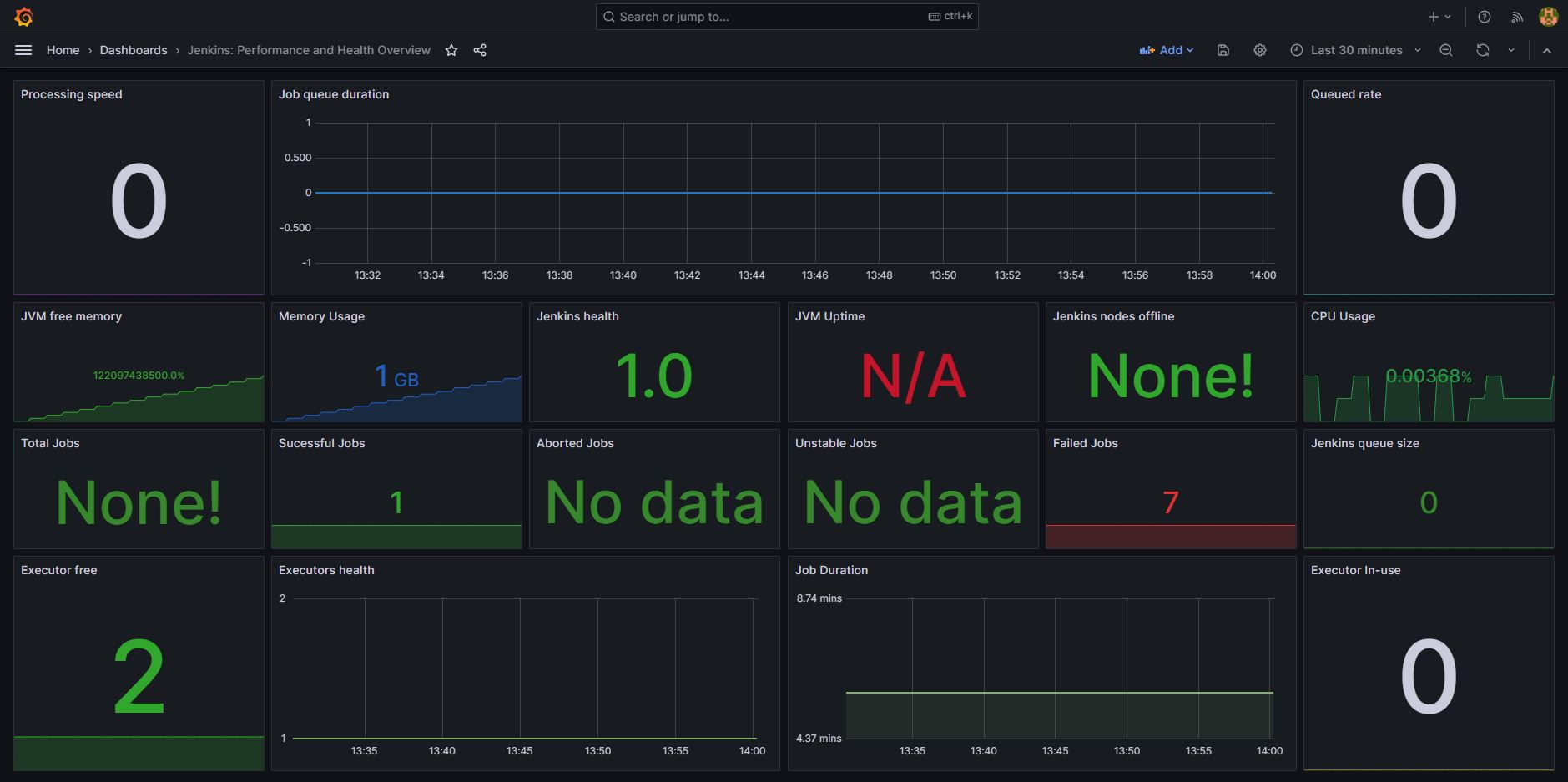Go to Home breadcrumb
The image size is (1568, 782).
pos(63,50)
